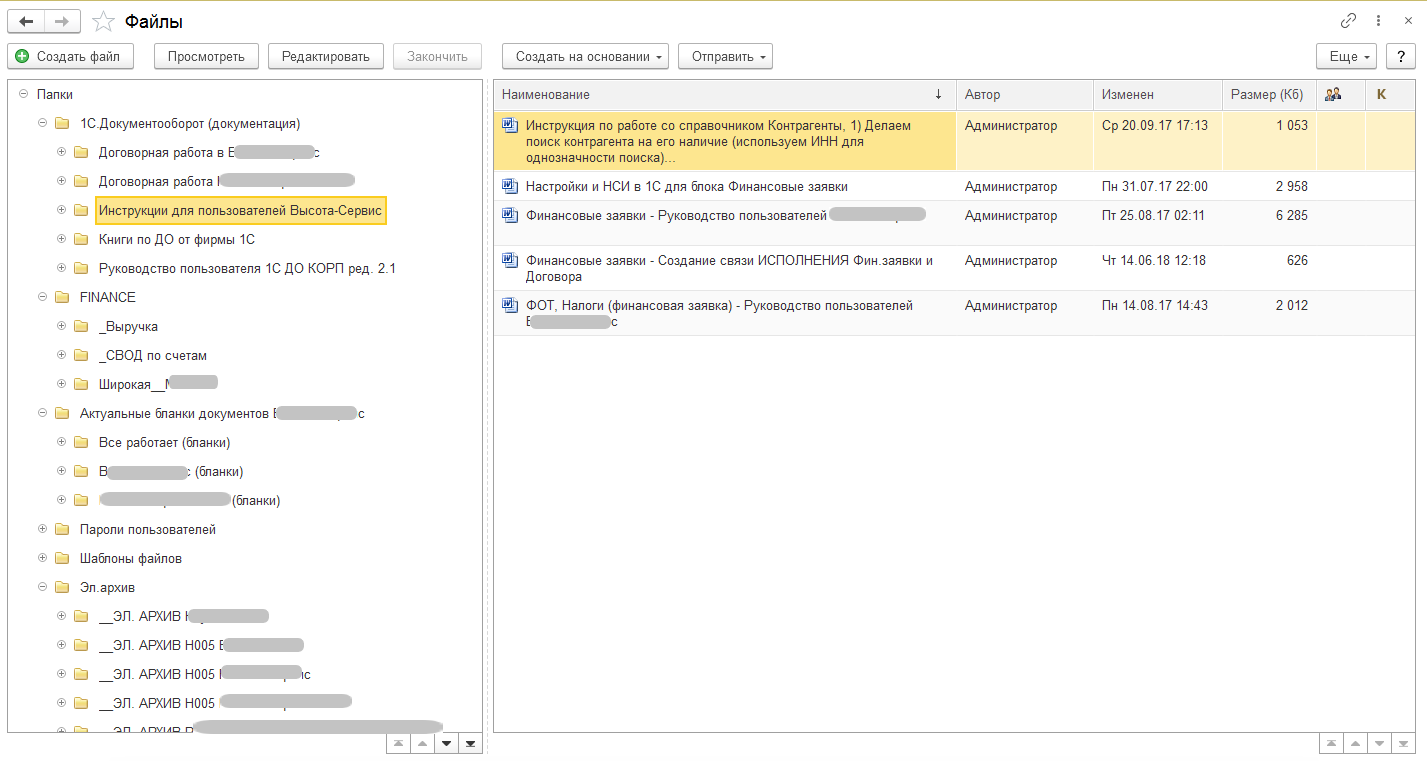1427x761 pixels.
Task: Open help with the question mark button
Action: (x=1401, y=56)
